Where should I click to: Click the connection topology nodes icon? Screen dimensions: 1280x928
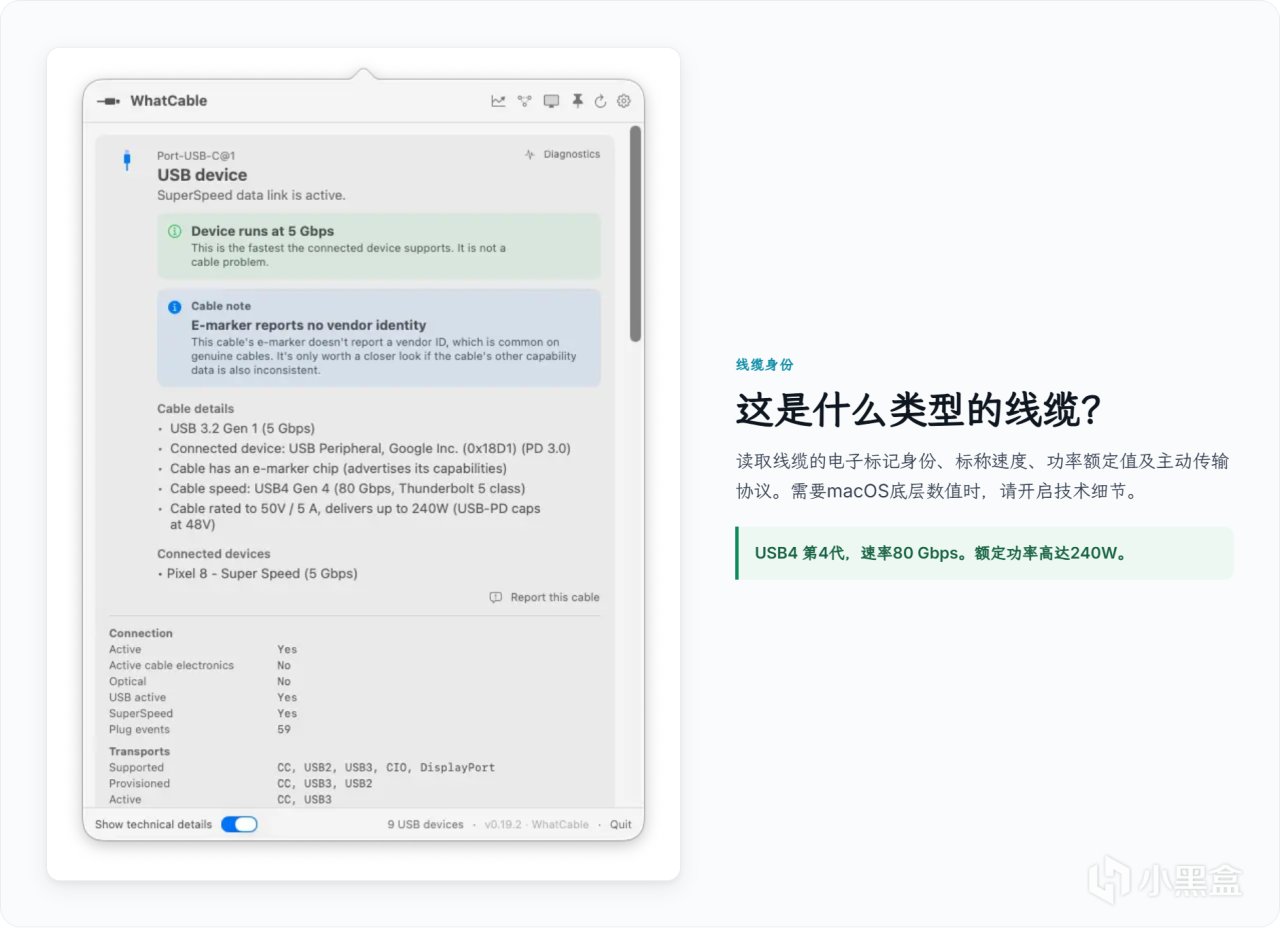pos(524,101)
